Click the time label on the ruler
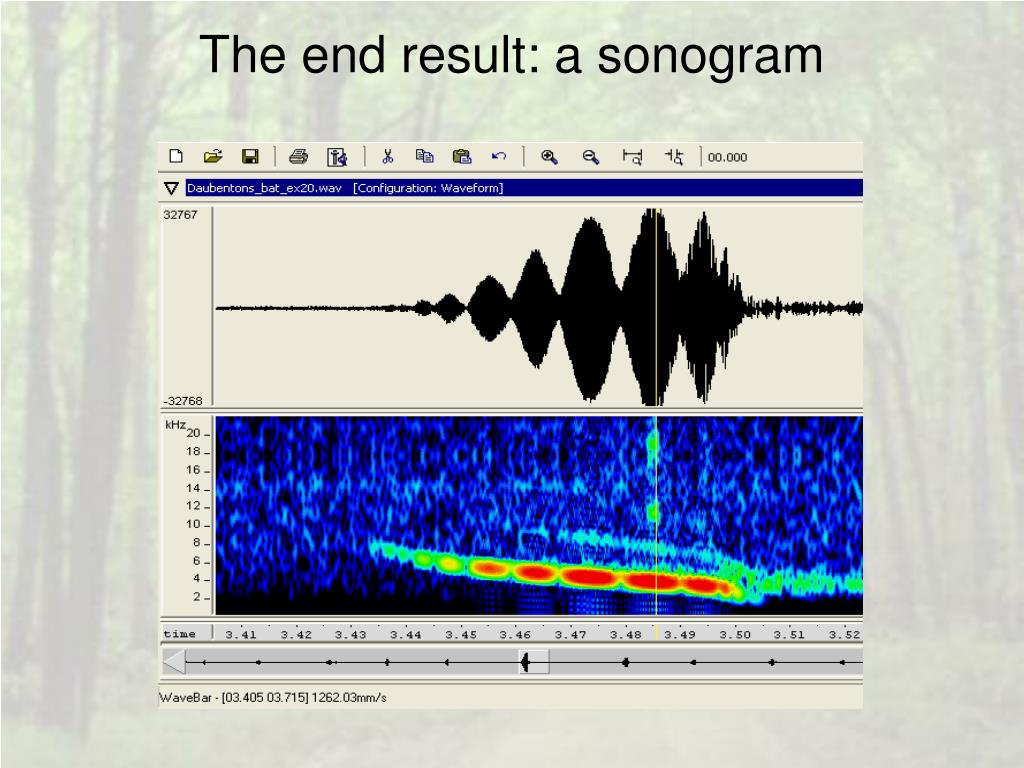 (180, 634)
